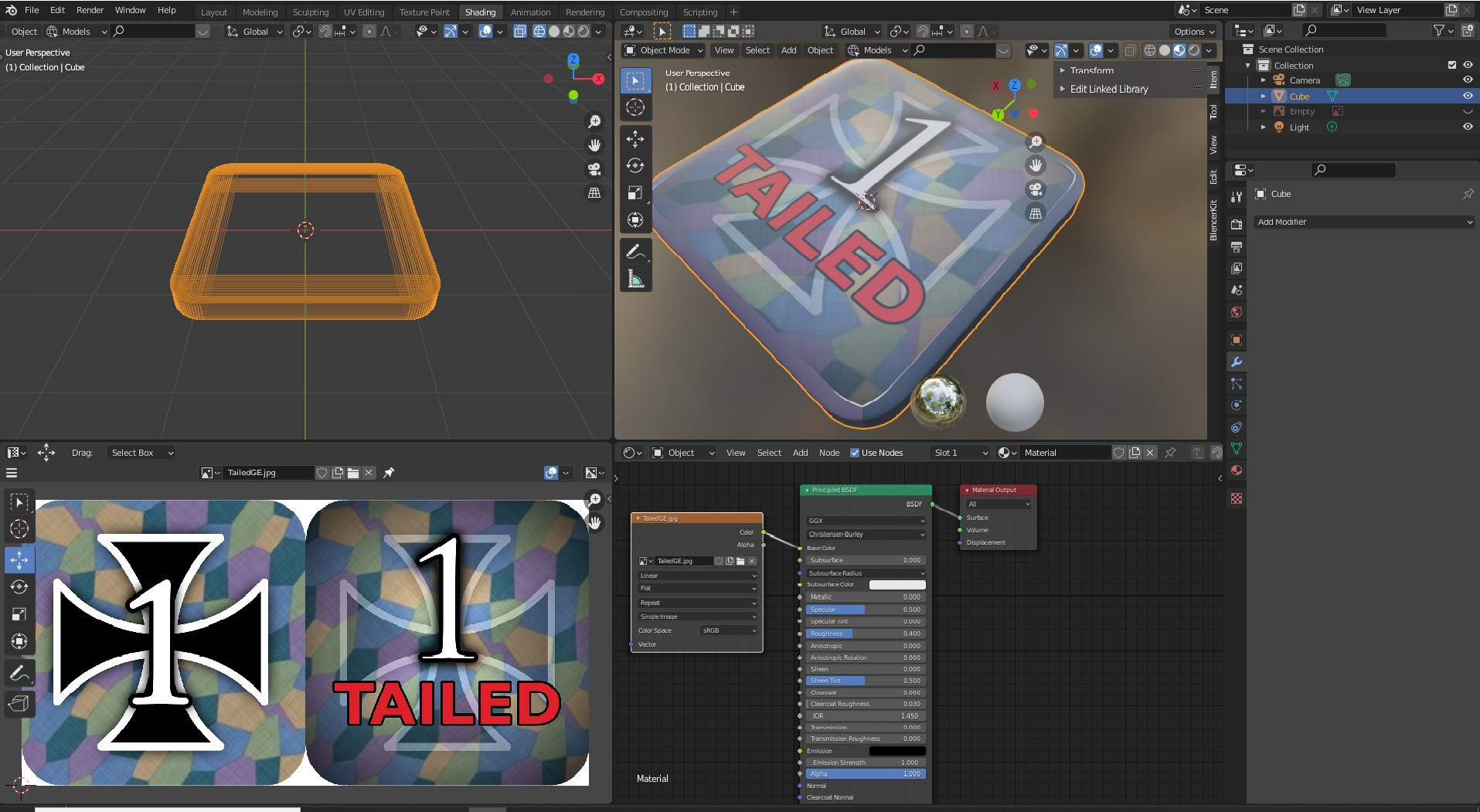Expand the Transform panel in sidebar

point(1092,70)
